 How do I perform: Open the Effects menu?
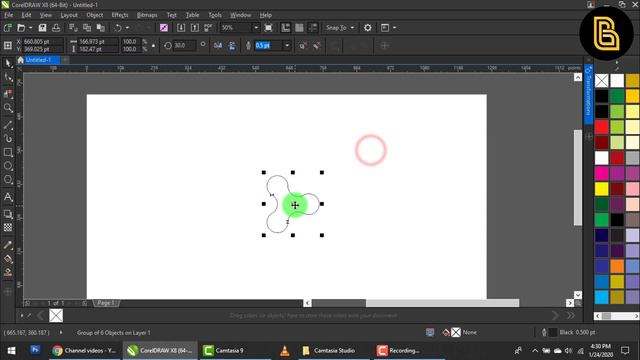(120, 15)
